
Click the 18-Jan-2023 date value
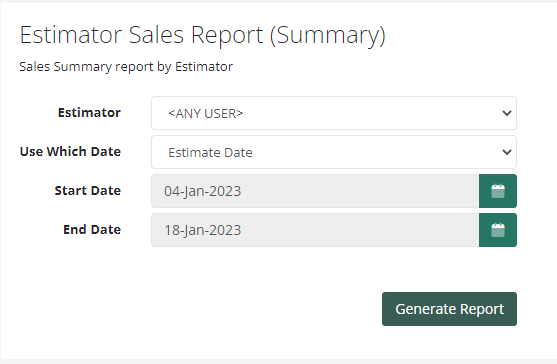202,230
